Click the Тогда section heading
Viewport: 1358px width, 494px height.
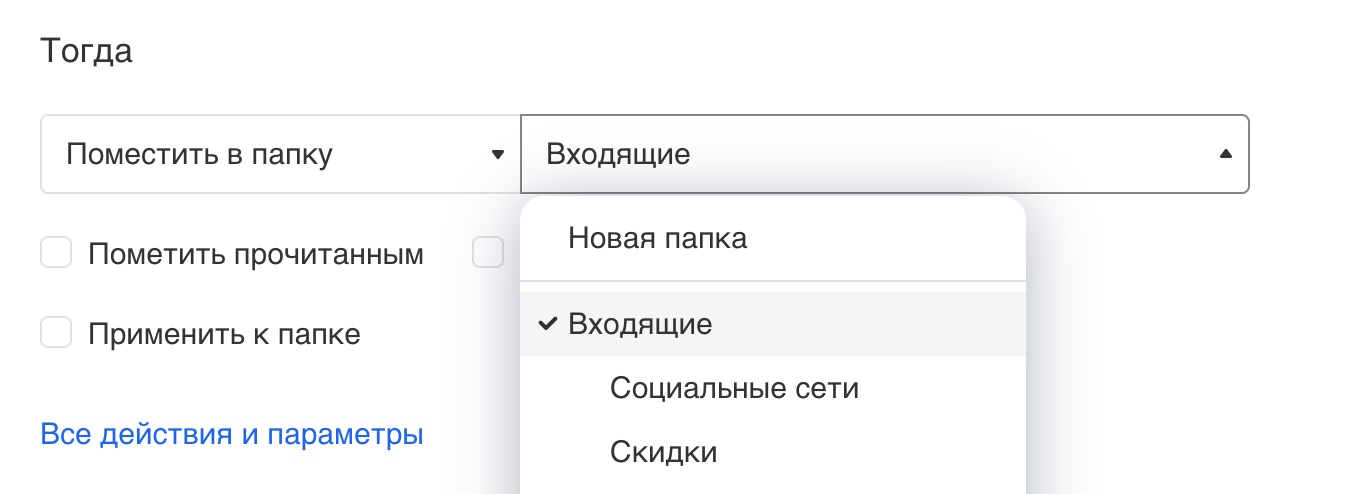86,51
